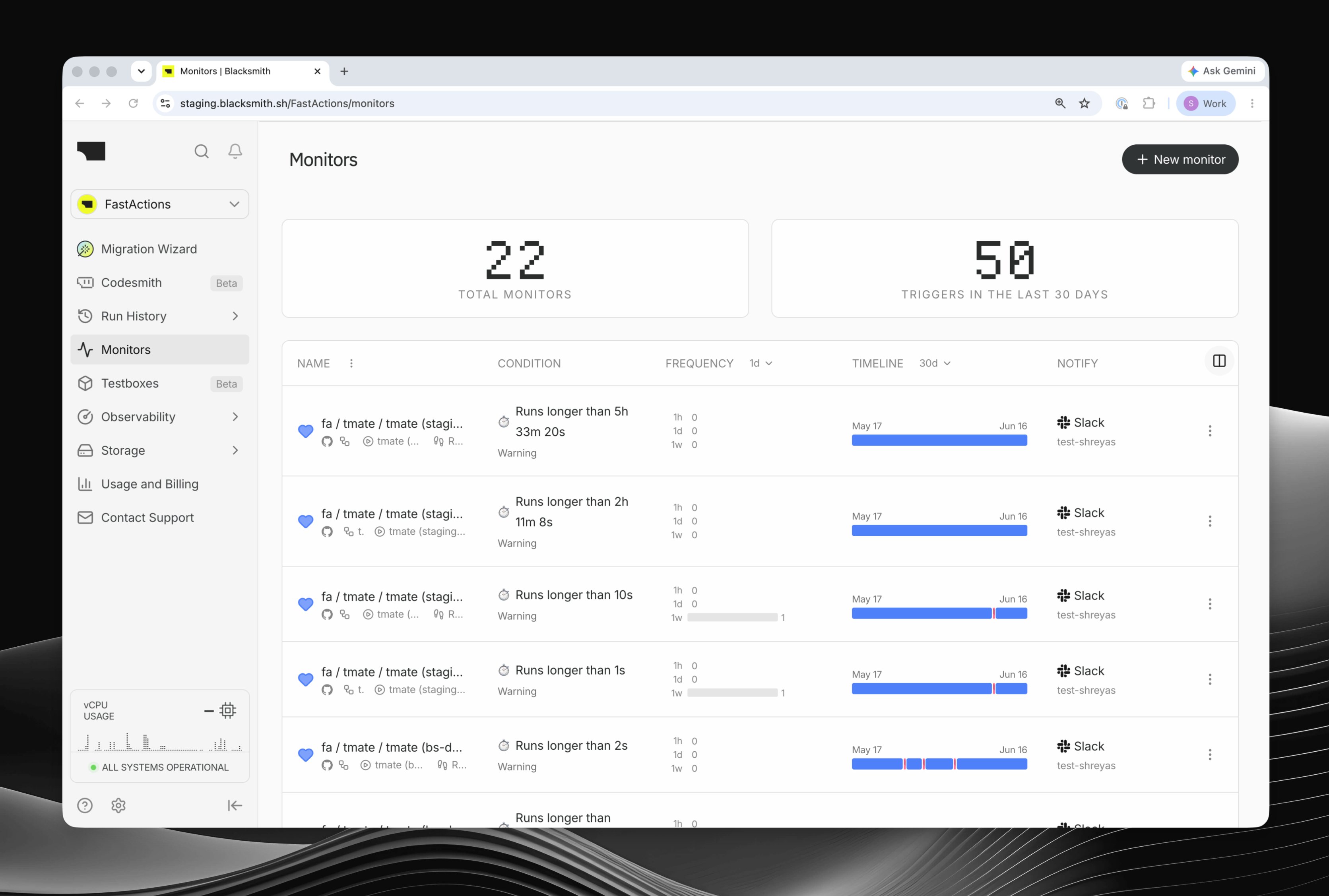View site information icon in address bar
This screenshot has width=1329, height=896.
(165, 103)
